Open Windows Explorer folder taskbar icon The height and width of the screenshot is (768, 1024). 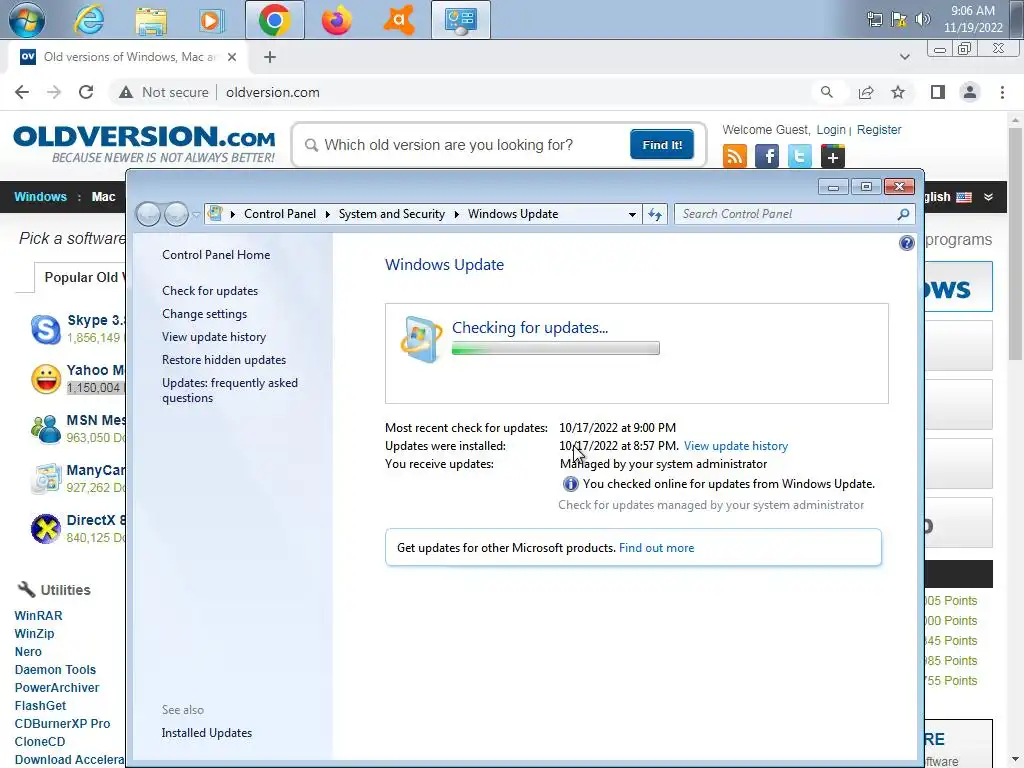[151, 20]
